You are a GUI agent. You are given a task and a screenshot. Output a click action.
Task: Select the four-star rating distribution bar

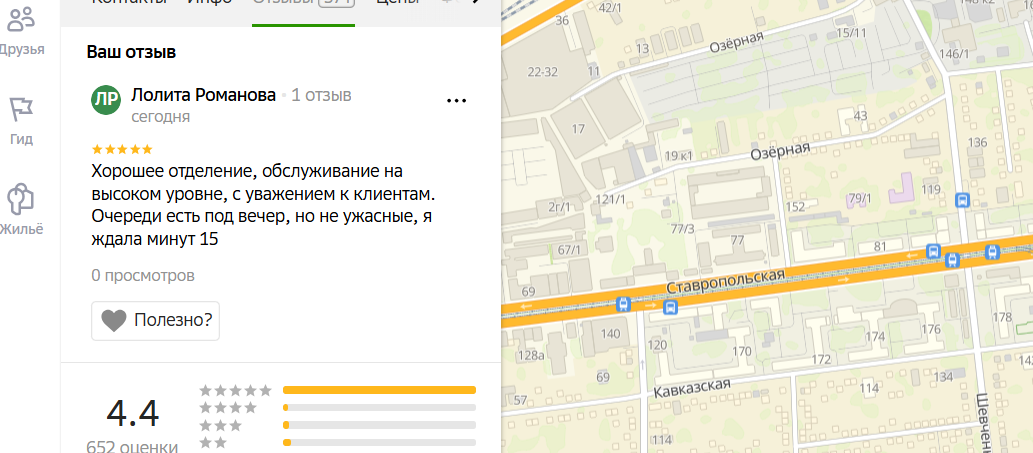(379, 408)
